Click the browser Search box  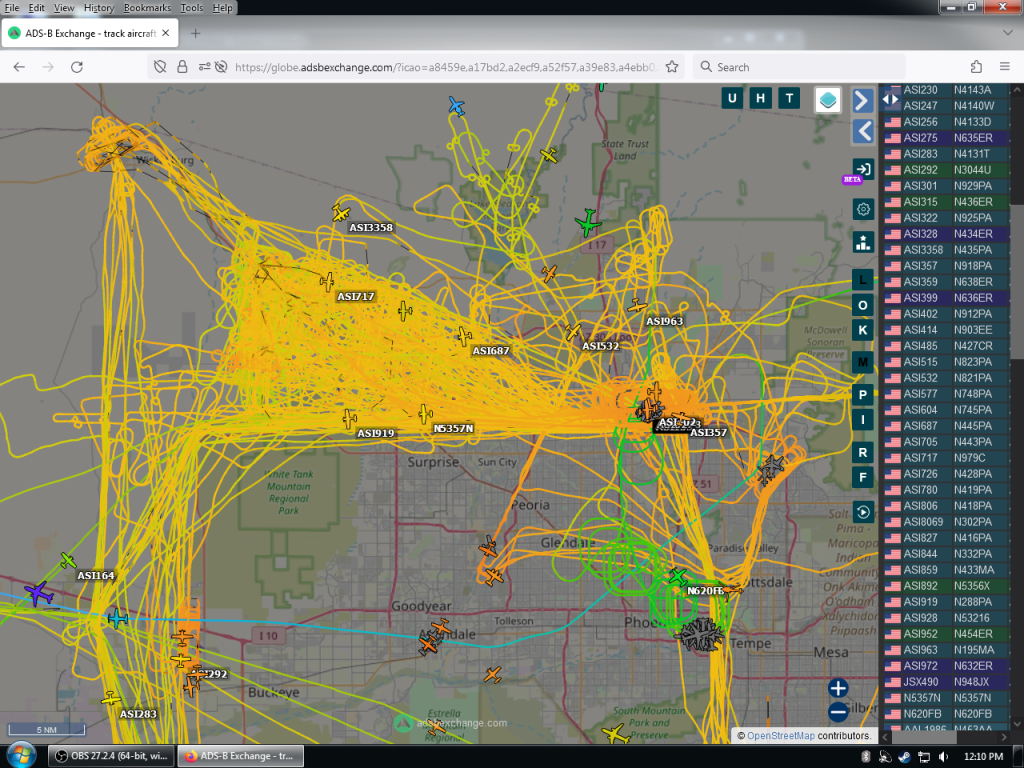click(799, 67)
